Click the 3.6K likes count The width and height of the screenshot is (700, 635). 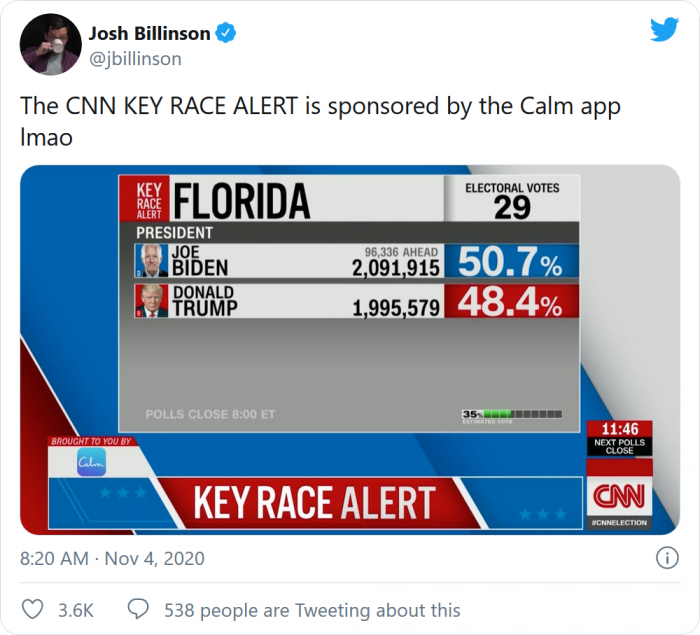coord(76,610)
